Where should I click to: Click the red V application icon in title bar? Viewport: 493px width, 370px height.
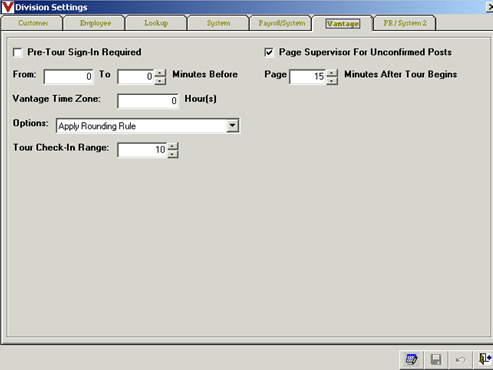tap(7, 7)
